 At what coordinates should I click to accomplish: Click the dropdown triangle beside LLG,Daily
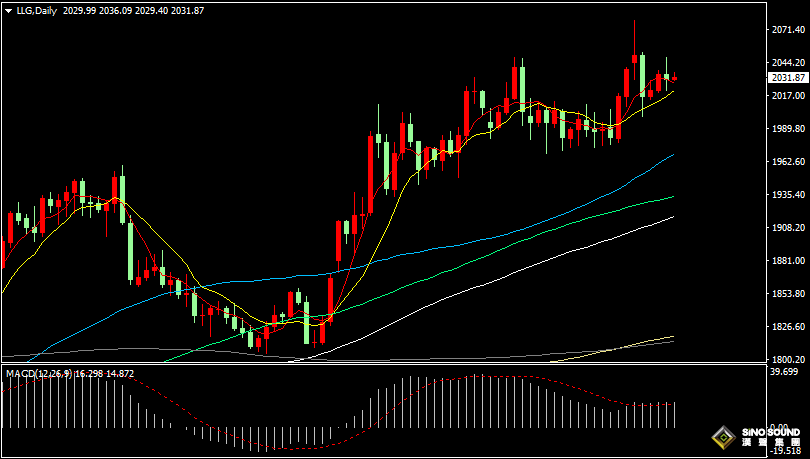(x=8, y=10)
